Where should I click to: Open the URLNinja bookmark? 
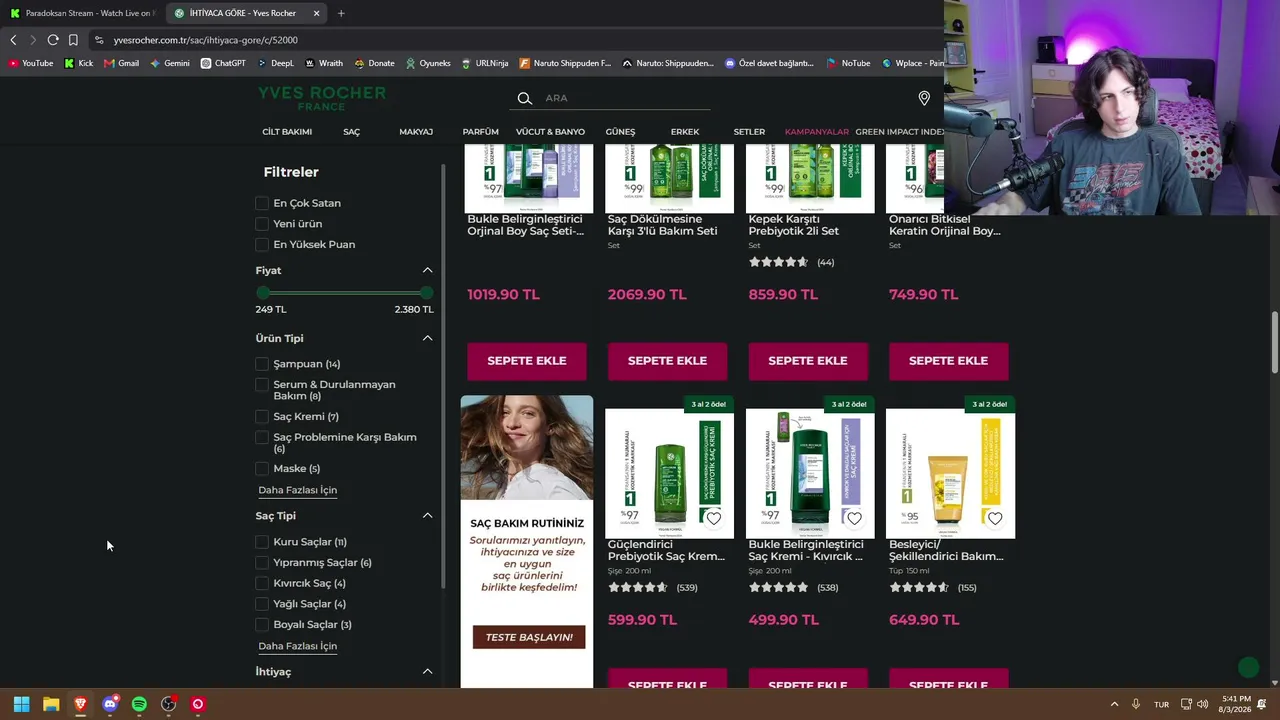pyautogui.click(x=484, y=63)
